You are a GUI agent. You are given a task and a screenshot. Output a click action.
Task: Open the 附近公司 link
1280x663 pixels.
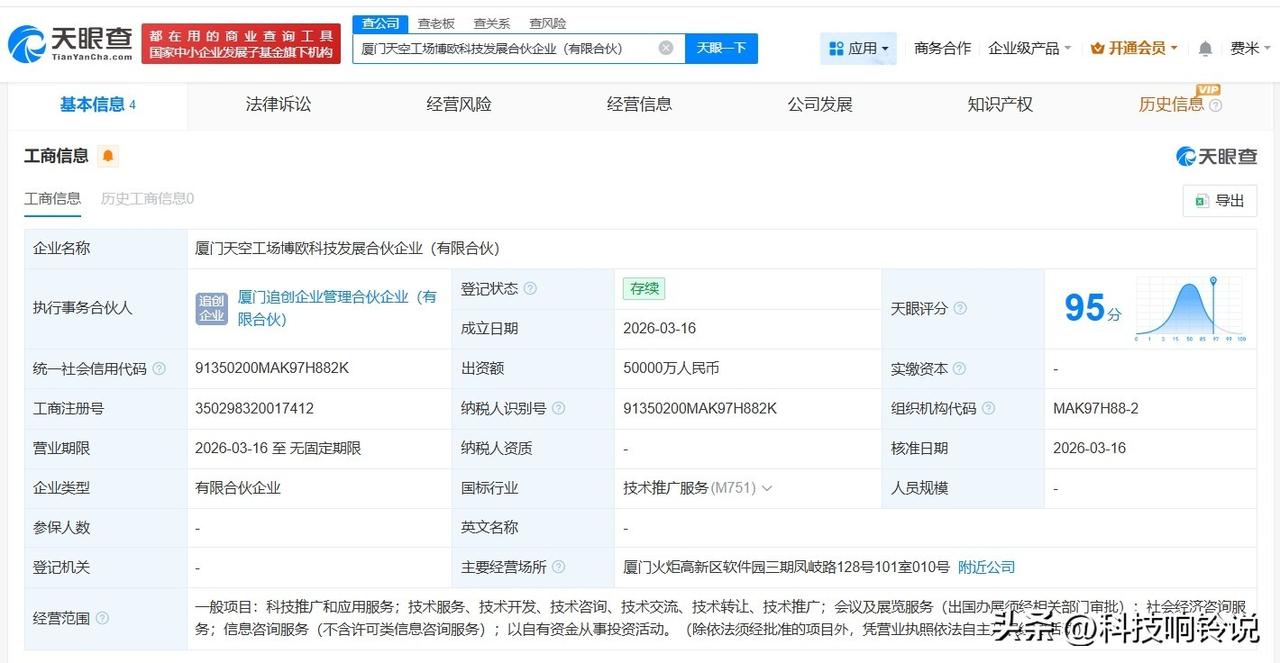(986, 567)
